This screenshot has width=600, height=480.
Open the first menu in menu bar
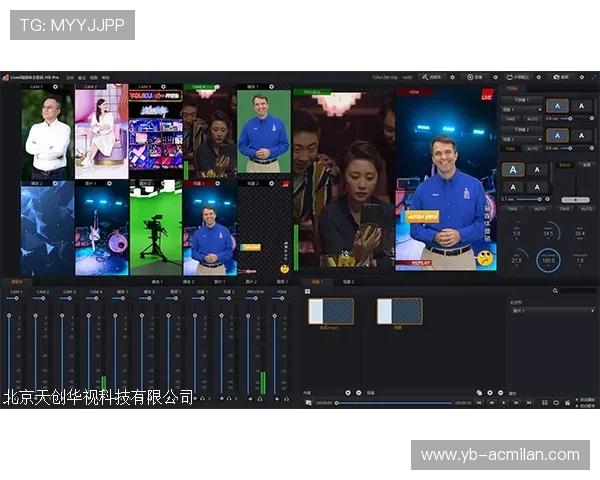point(68,76)
